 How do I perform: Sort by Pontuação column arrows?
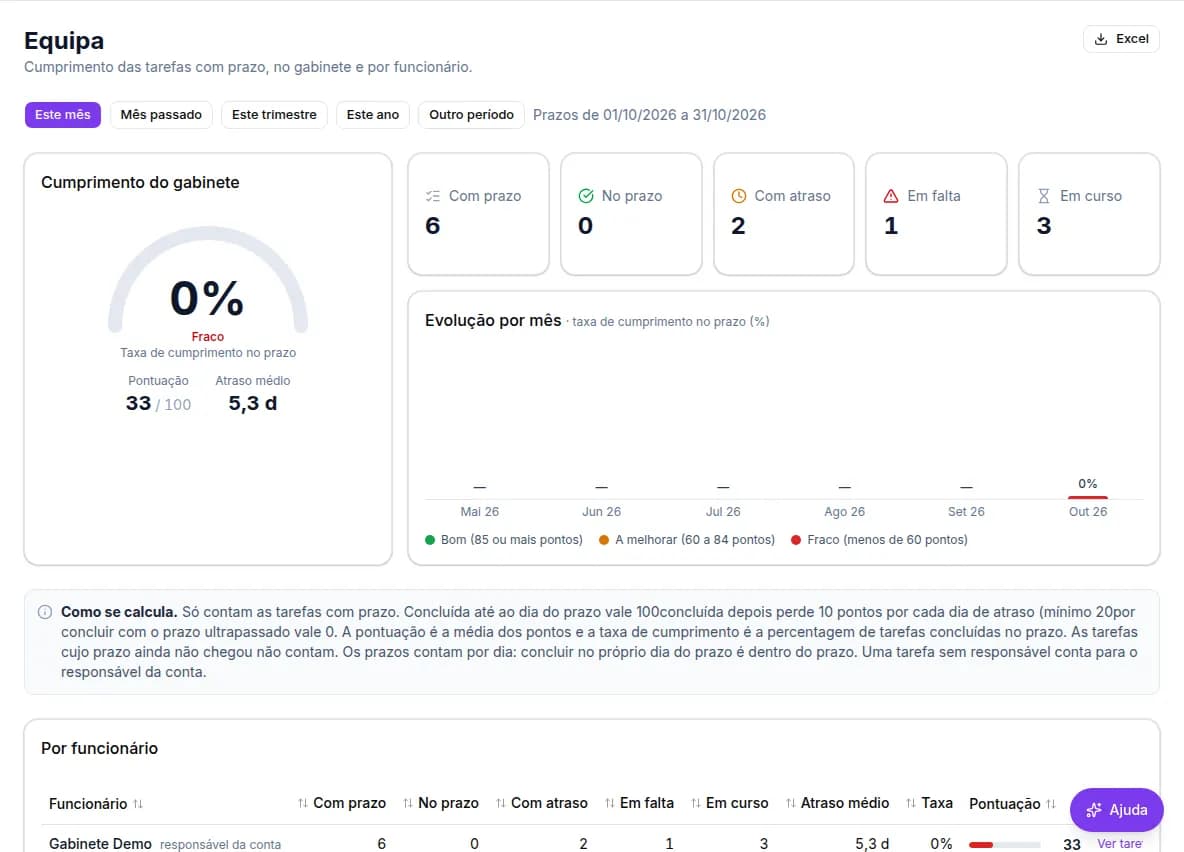click(x=1051, y=804)
